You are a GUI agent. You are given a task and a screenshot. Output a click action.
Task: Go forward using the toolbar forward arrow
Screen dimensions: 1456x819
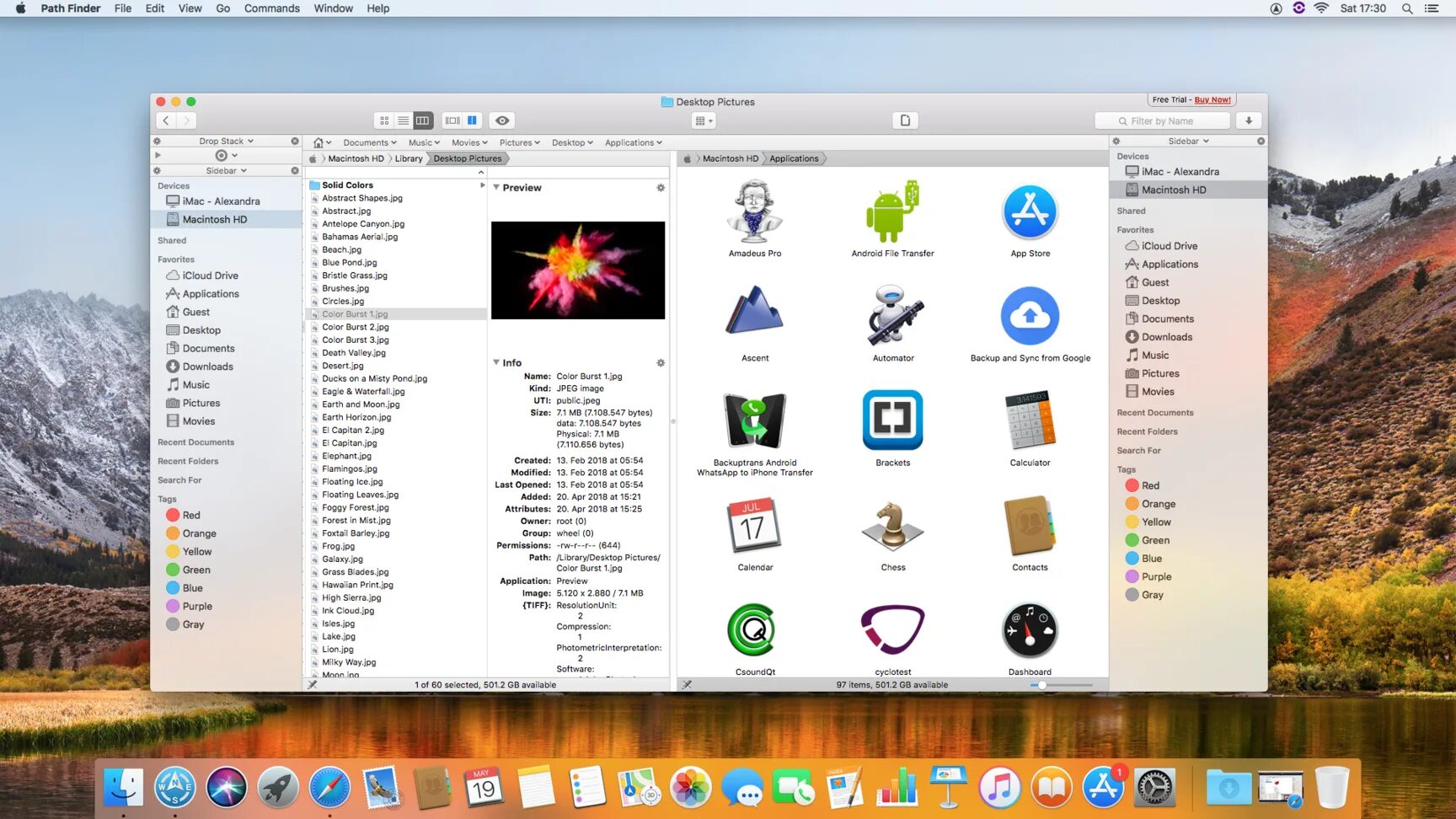(186, 120)
